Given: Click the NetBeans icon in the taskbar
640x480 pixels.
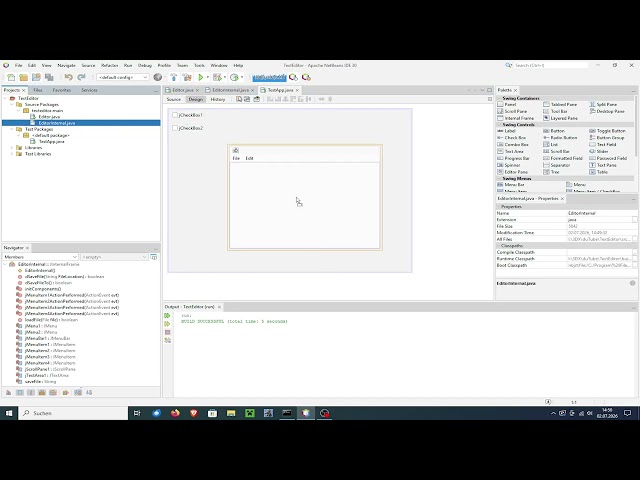Looking at the screenshot, I should [x=306, y=413].
